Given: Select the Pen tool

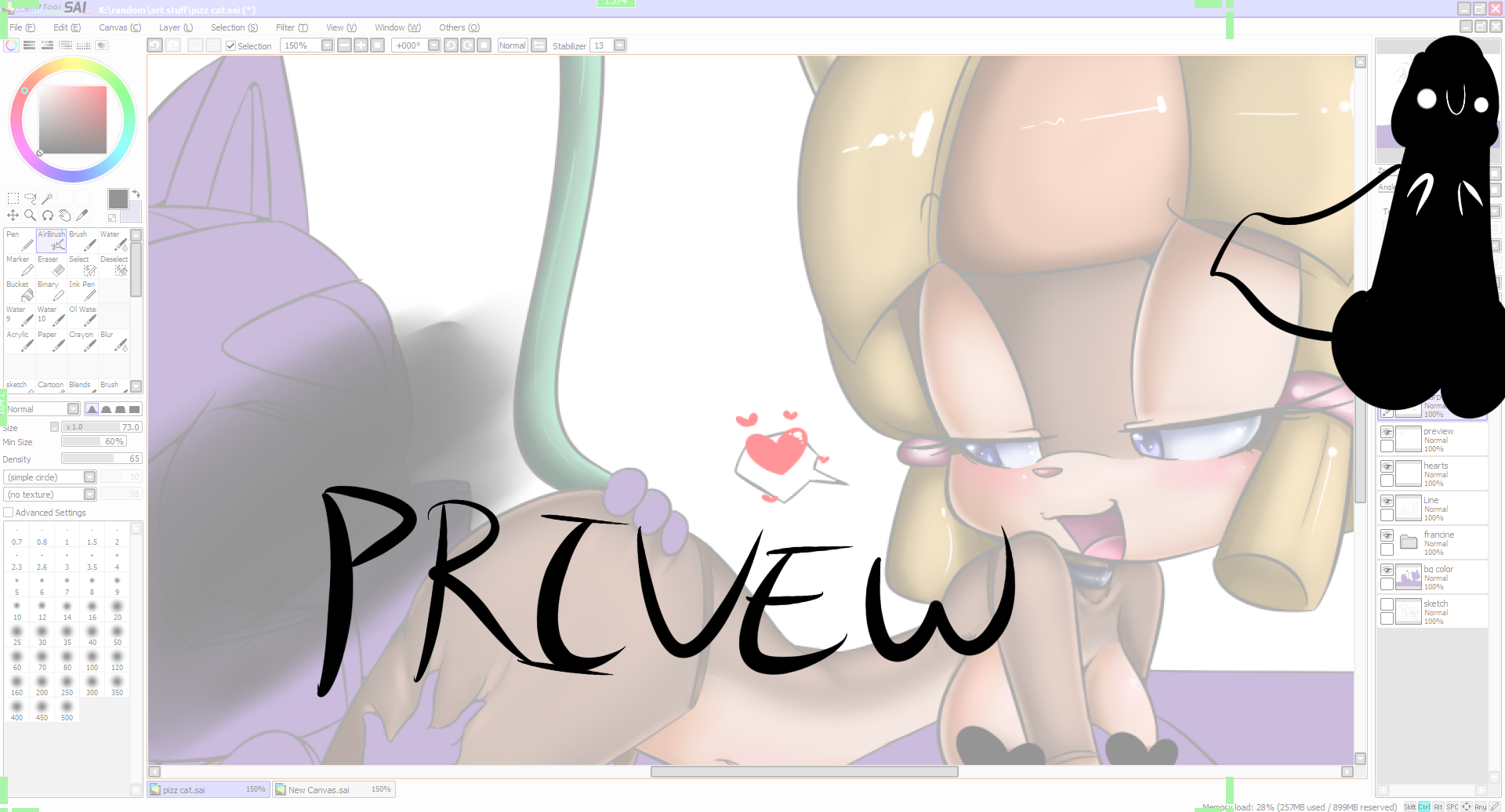Looking at the screenshot, I should pyautogui.click(x=20, y=241).
